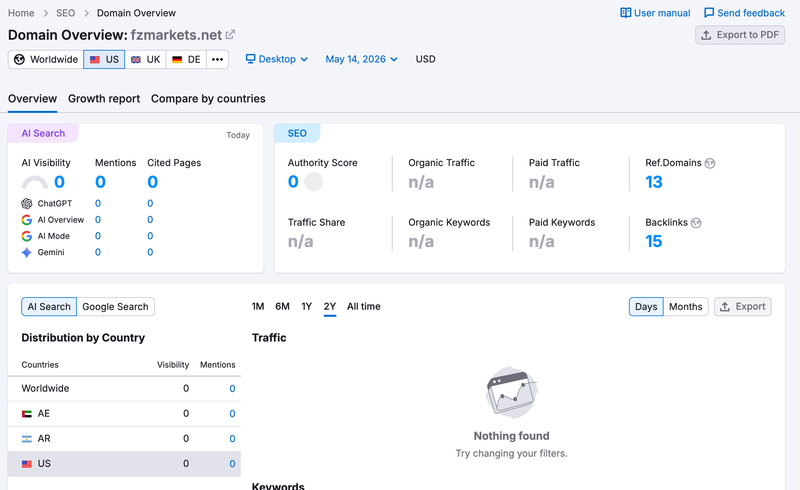The height and width of the screenshot is (490, 800).
Task: Open the Growth report tab
Action: [104, 99]
